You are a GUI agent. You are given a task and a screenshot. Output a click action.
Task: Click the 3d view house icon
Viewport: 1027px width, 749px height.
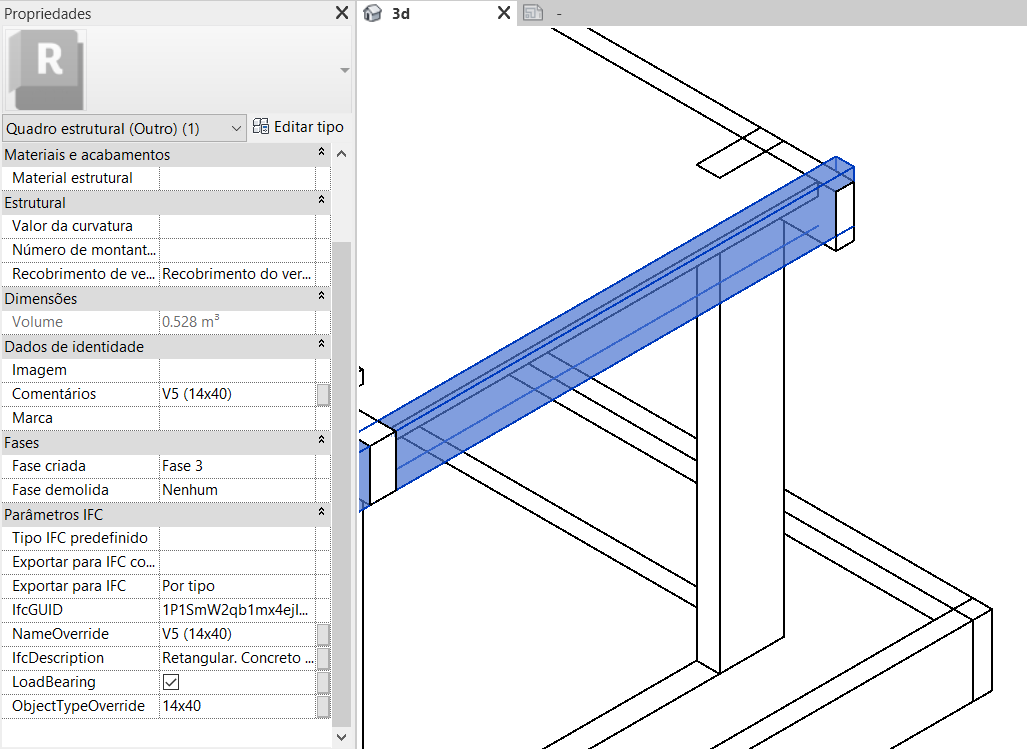pyautogui.click(x=372, y=13)
